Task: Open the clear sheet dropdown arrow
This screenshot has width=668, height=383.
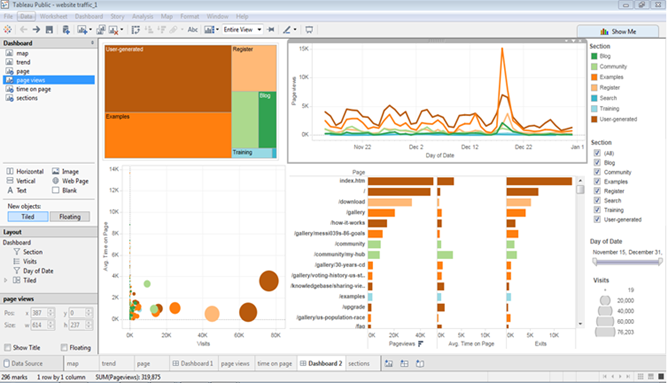Action: pos(122,29)
